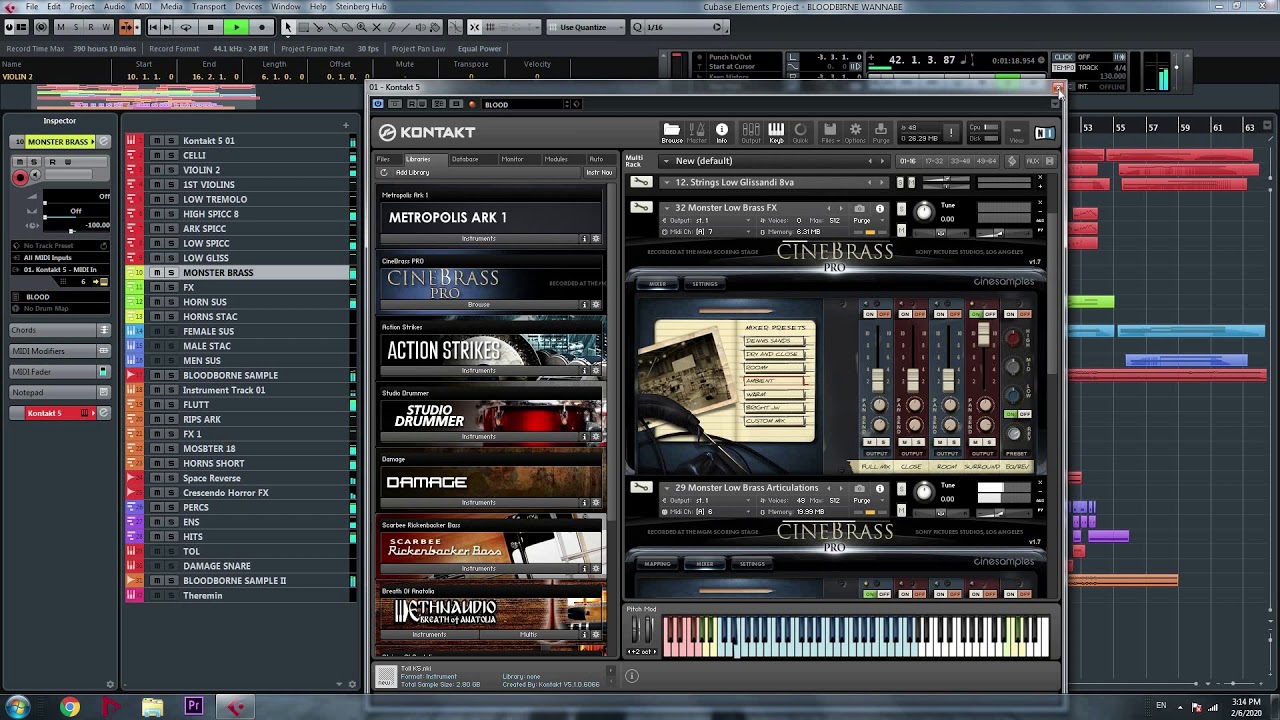Select rack page 17-32
The image size is (1280, 720).
[933, 161]
